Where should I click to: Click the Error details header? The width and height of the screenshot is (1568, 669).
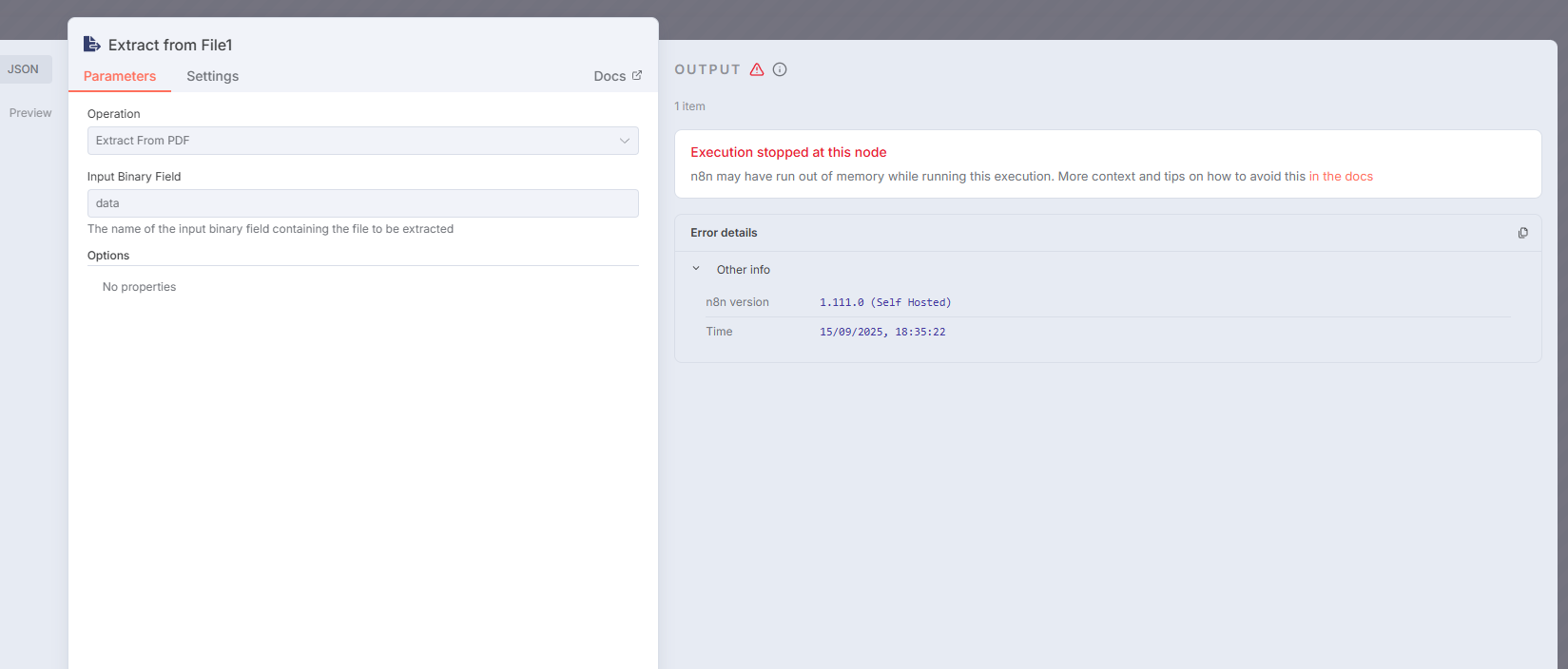coord(724,233)
